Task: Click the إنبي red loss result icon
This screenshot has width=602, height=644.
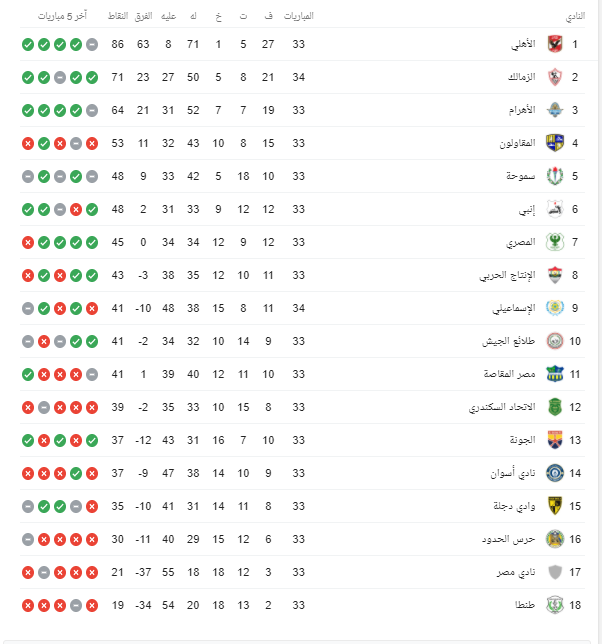Action: 76,209
